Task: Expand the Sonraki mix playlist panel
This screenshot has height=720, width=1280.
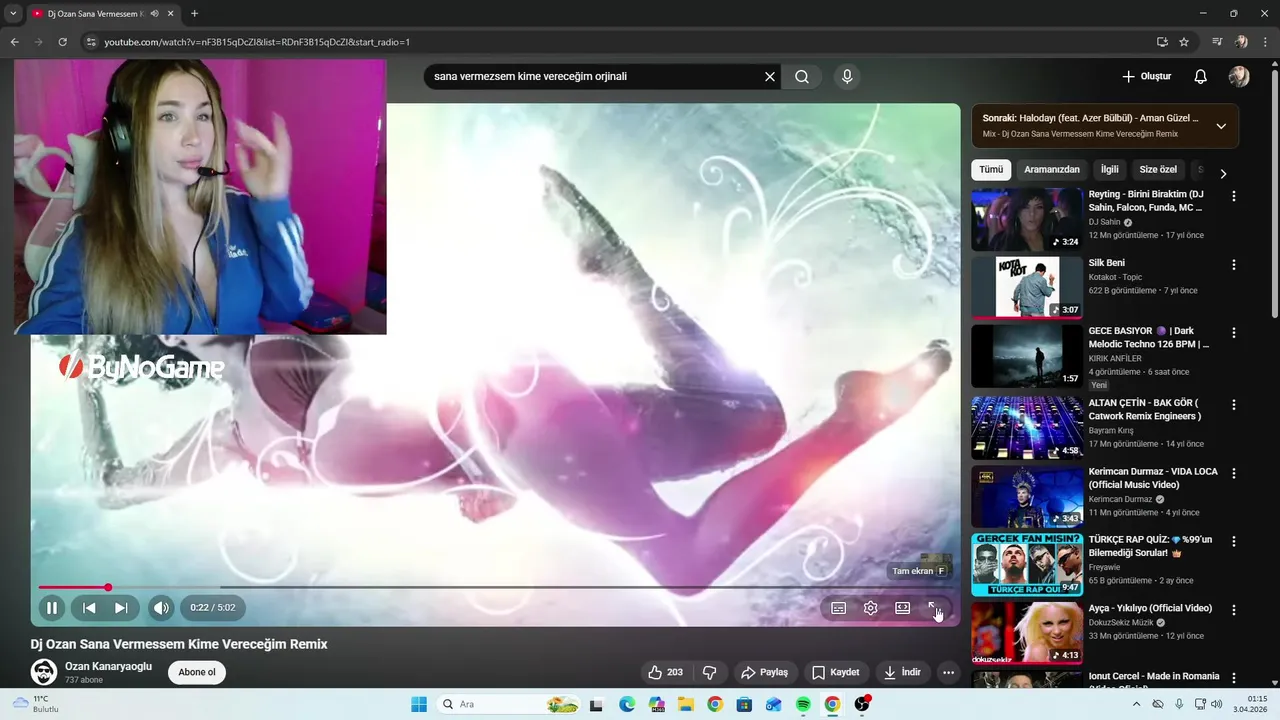Action: 1221,126
